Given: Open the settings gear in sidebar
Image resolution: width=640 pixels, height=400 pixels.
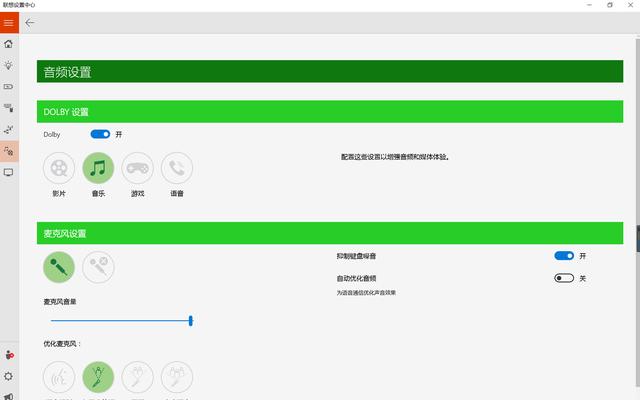Looking at the screenshot, I should click(9, 376).
